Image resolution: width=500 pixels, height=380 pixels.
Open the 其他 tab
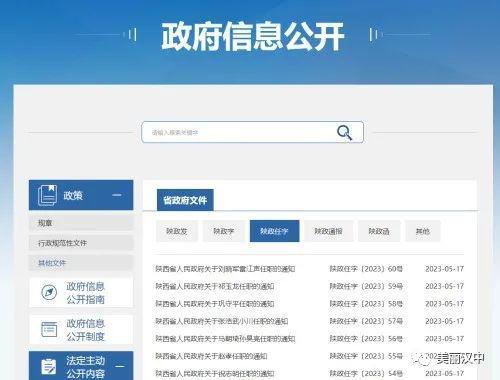click(x=423, y=231)
